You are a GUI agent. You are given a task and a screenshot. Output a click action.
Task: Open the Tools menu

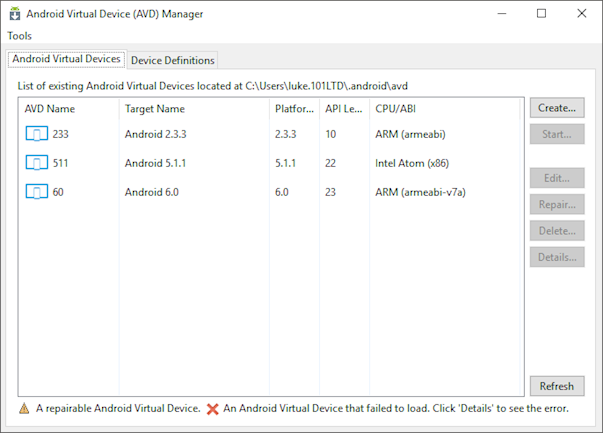pyautogui.click(x=19, y=36)
